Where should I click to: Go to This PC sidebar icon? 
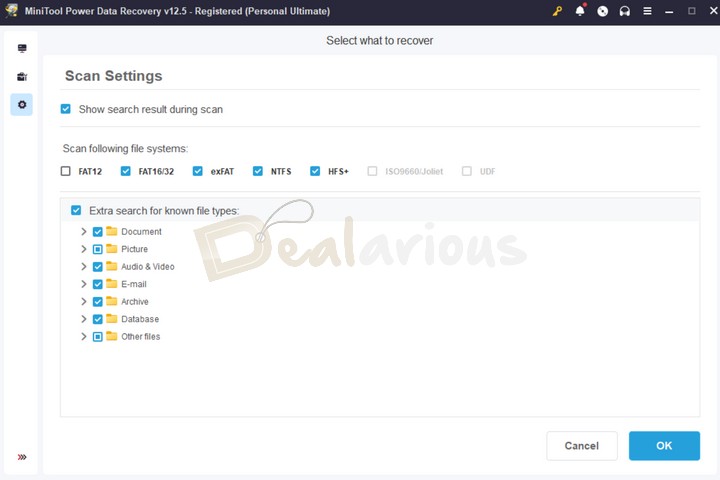coord(22,48)
